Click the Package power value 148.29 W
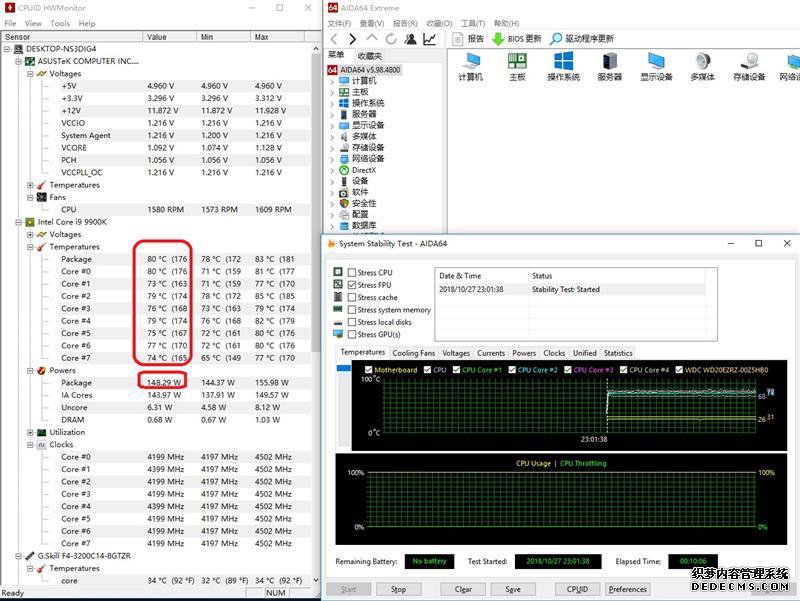The height and width of the screenshot is (601, 800). pyautogui.click(x=163, y=382)
